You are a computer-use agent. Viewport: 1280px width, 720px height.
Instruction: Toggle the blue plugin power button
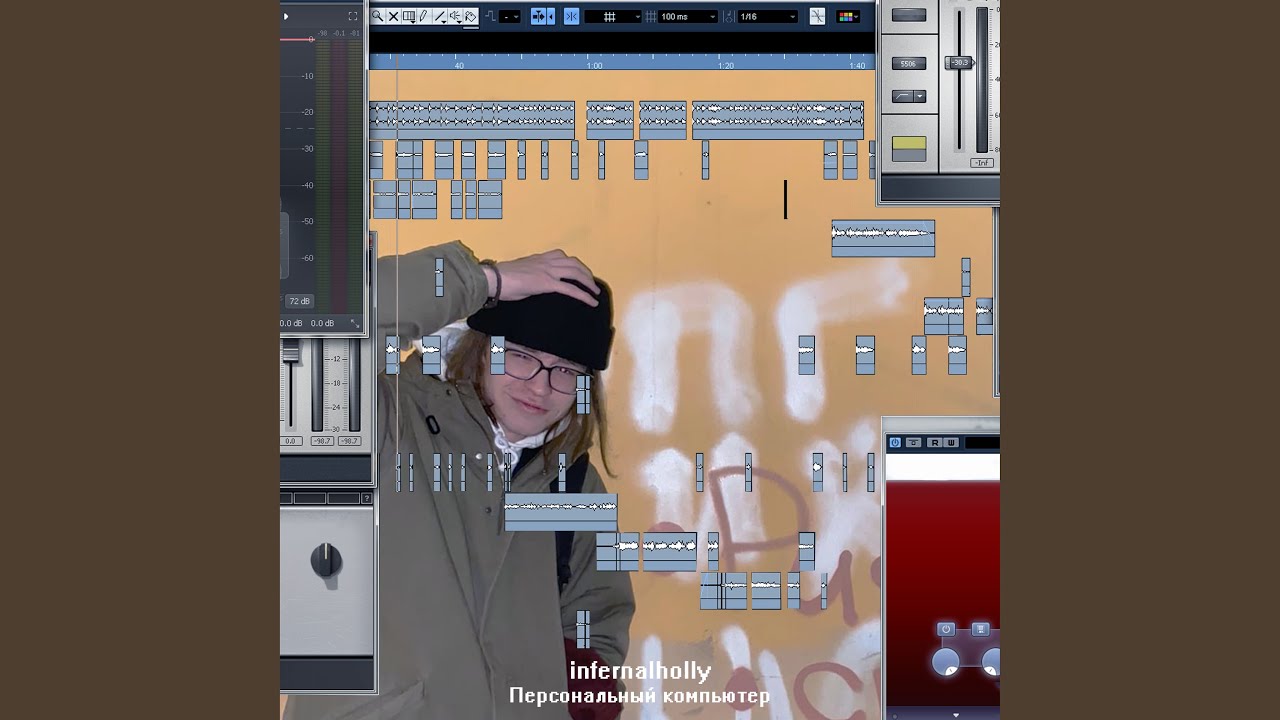coord(895,443)
